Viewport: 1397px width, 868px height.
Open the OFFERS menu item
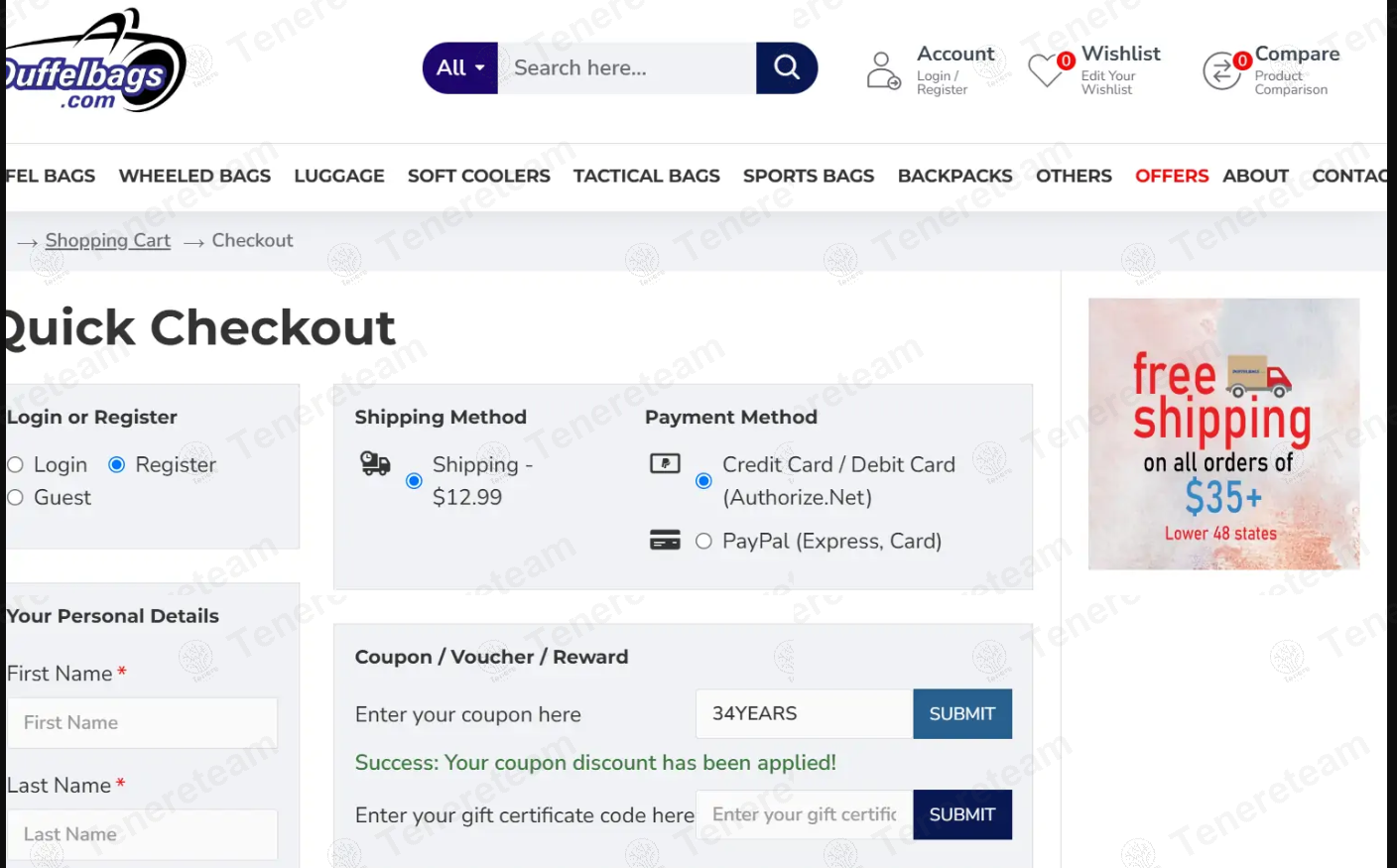tap(1172, 176)
